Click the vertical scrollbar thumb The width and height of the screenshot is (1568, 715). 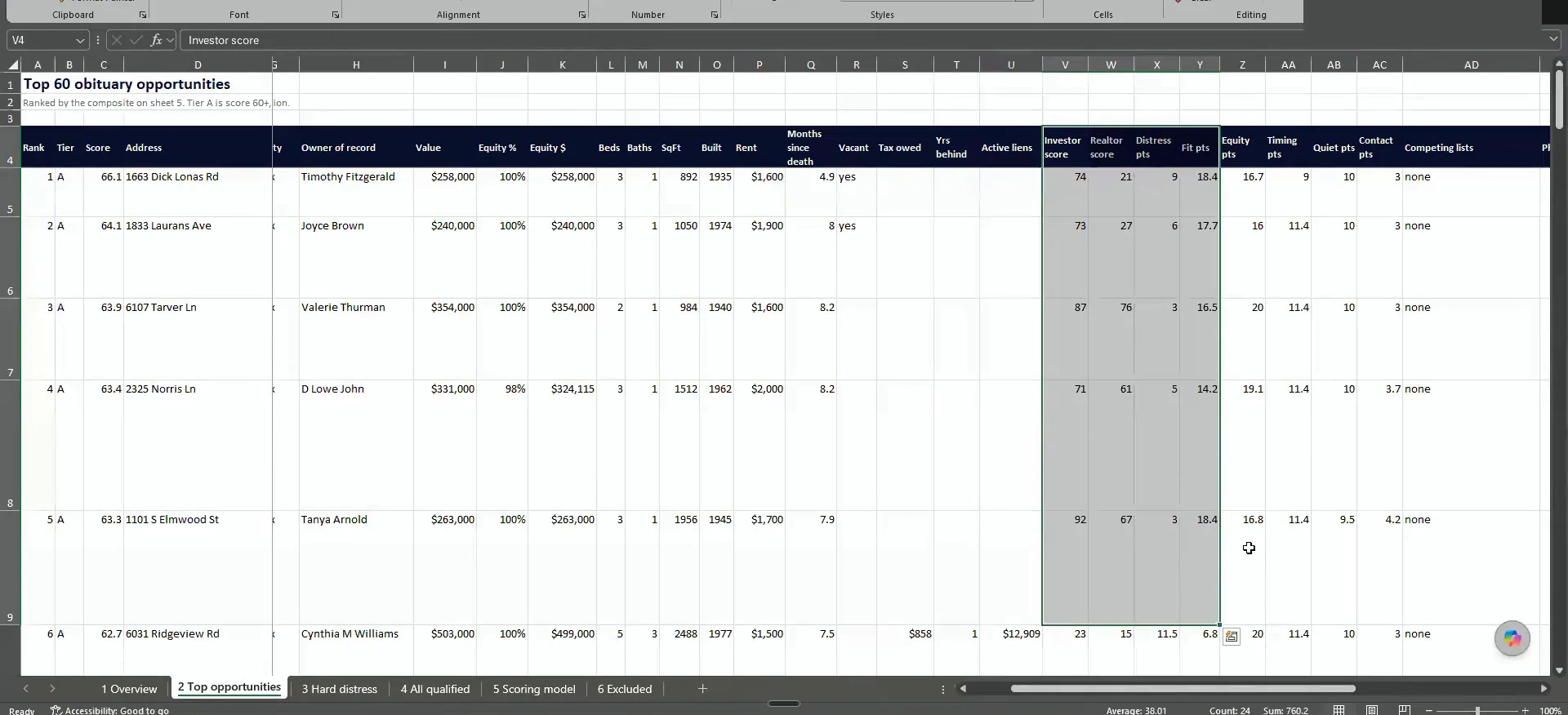[1559, 100]
